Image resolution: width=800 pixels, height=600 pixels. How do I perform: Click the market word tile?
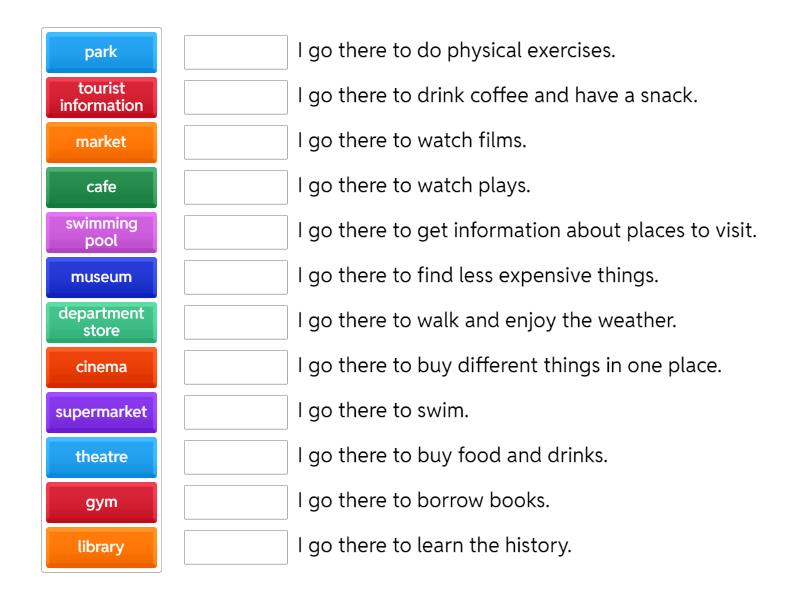click(x=100, y=142)
